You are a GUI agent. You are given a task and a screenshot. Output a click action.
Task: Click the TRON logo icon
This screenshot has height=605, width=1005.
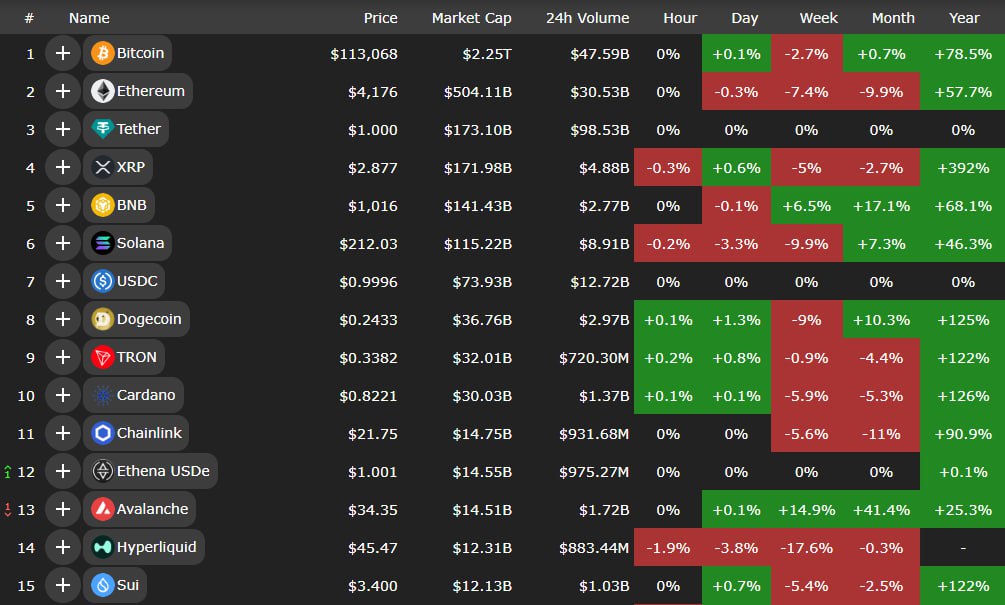102,357
